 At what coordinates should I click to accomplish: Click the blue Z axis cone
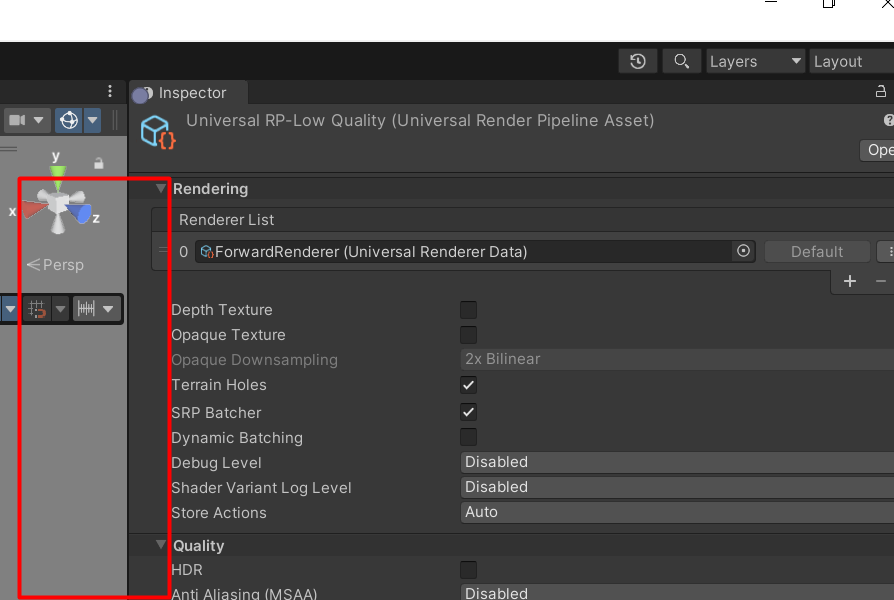(x=79, y=213)
